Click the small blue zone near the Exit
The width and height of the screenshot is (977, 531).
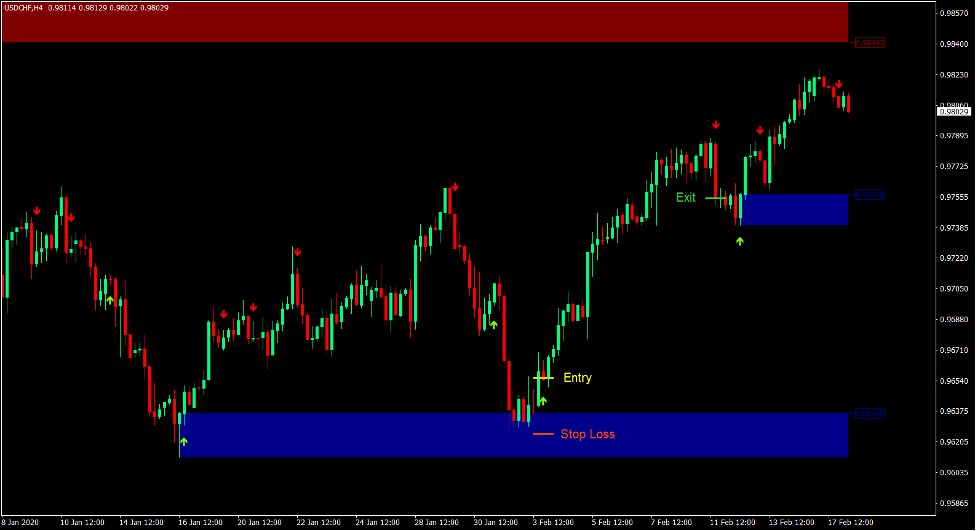(x=795, y=209)
